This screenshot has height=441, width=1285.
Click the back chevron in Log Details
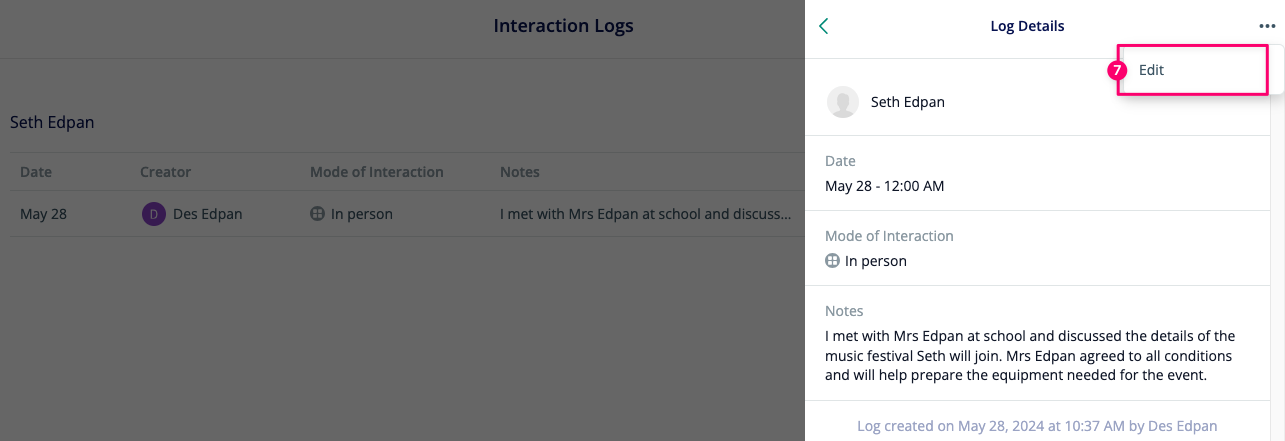pyautogui.click(x=824, y=26)
